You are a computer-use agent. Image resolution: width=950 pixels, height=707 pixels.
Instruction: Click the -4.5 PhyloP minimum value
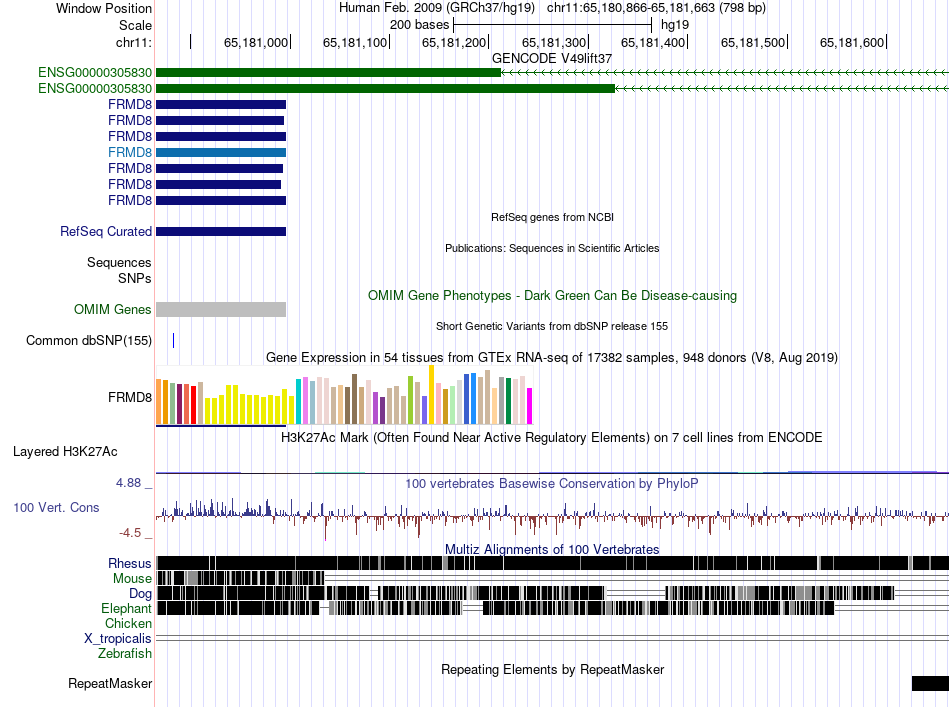pyautogui.click(x=130, y=533)
